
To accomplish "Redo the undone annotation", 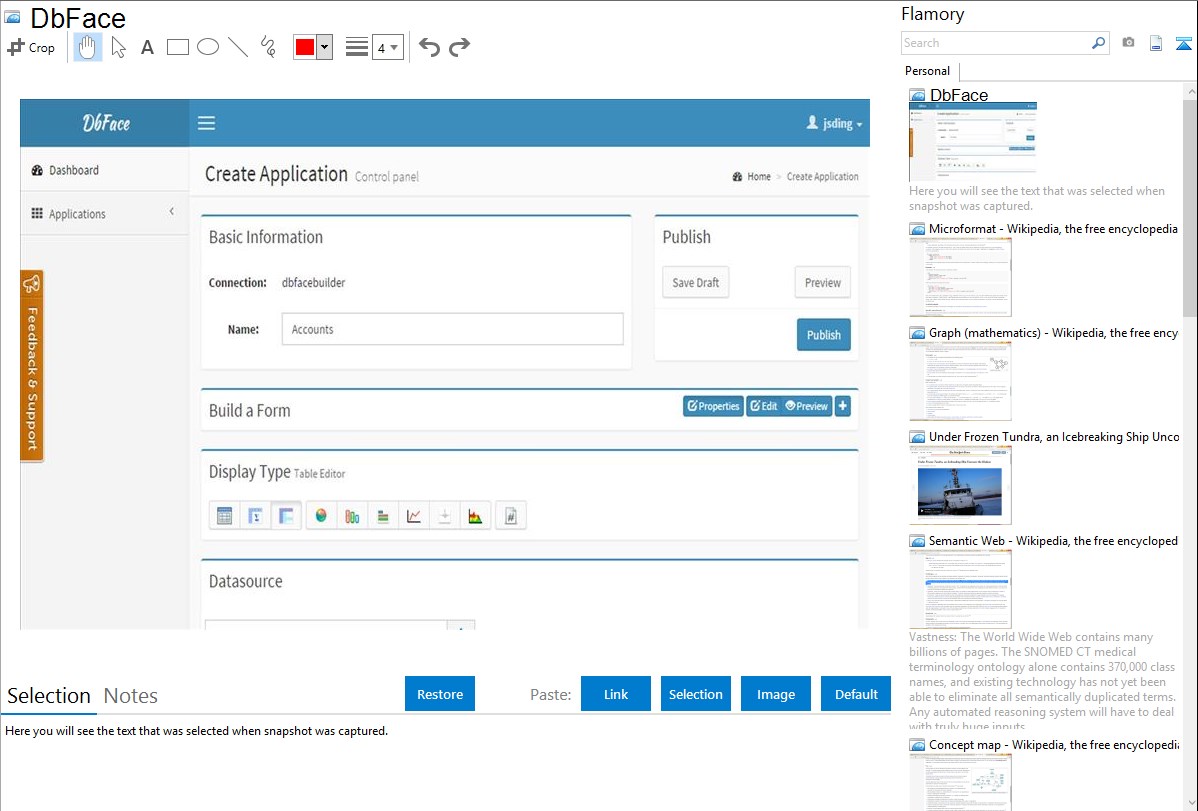I will pyautogui.click(x=459, y=47).
